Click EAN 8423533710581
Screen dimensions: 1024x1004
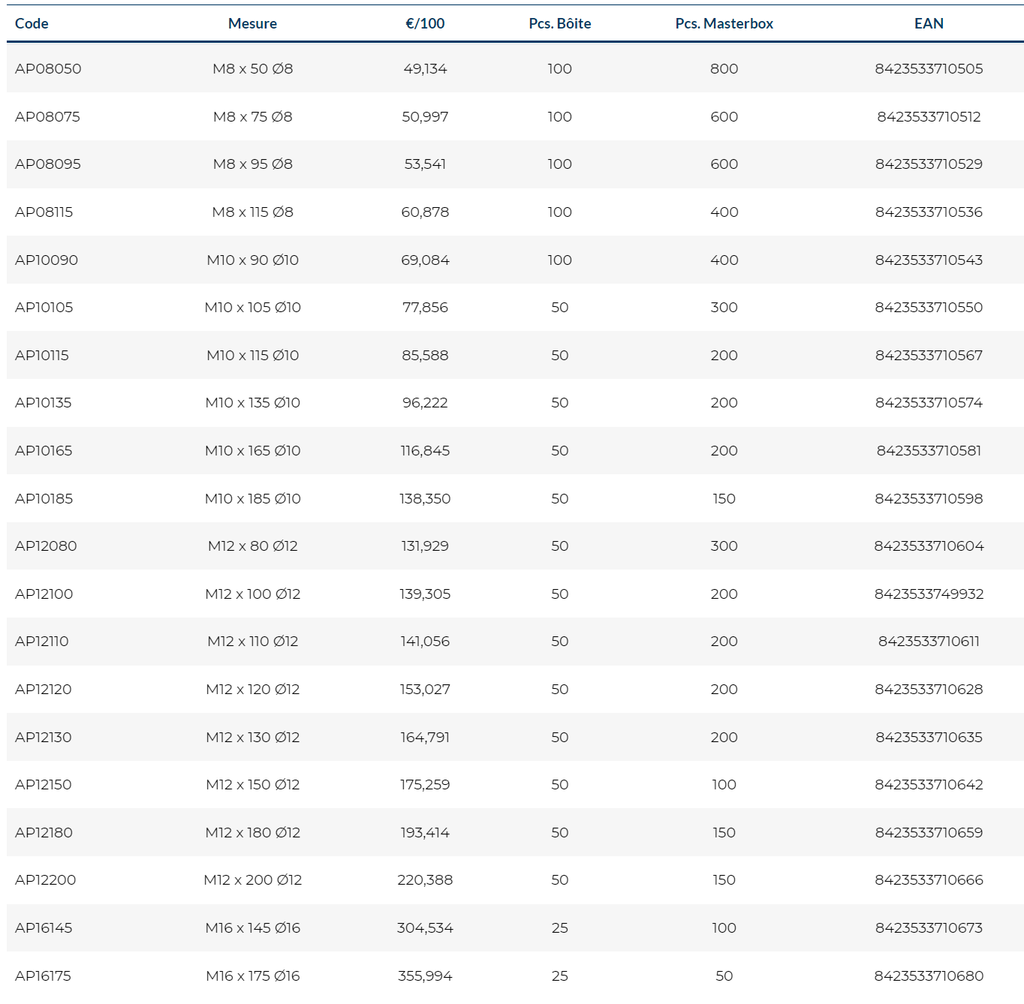point(929,451)
